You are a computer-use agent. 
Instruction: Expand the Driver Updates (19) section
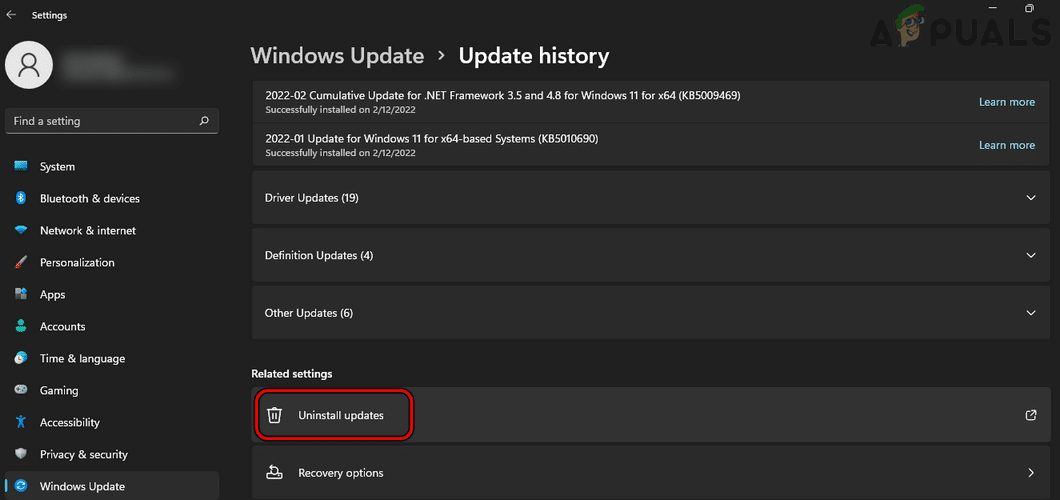(x=1031, y=198)
